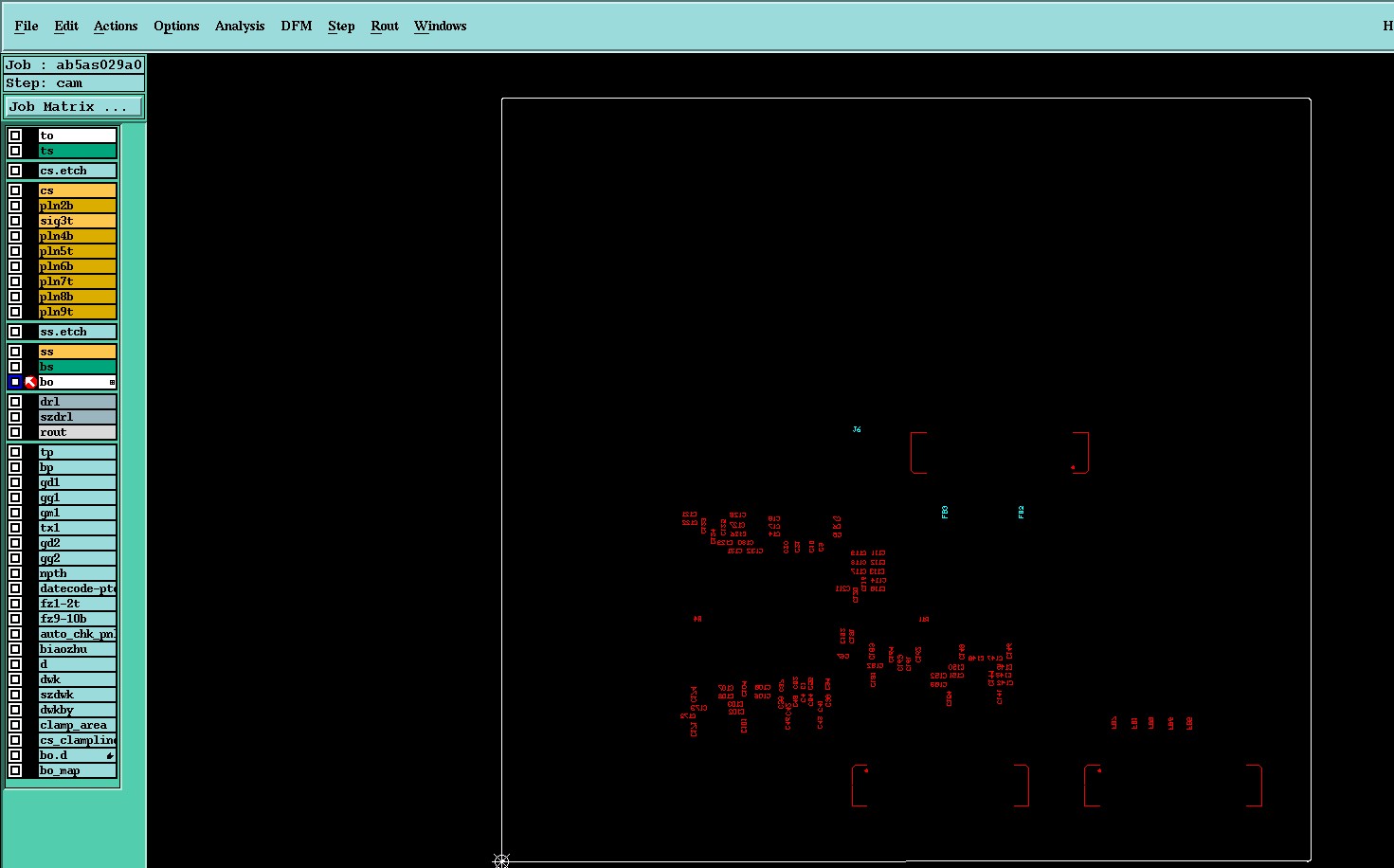This screenshot has height=868, width=1394.
Task: Enable checkbox for rout layer
Action: (15, 432)
